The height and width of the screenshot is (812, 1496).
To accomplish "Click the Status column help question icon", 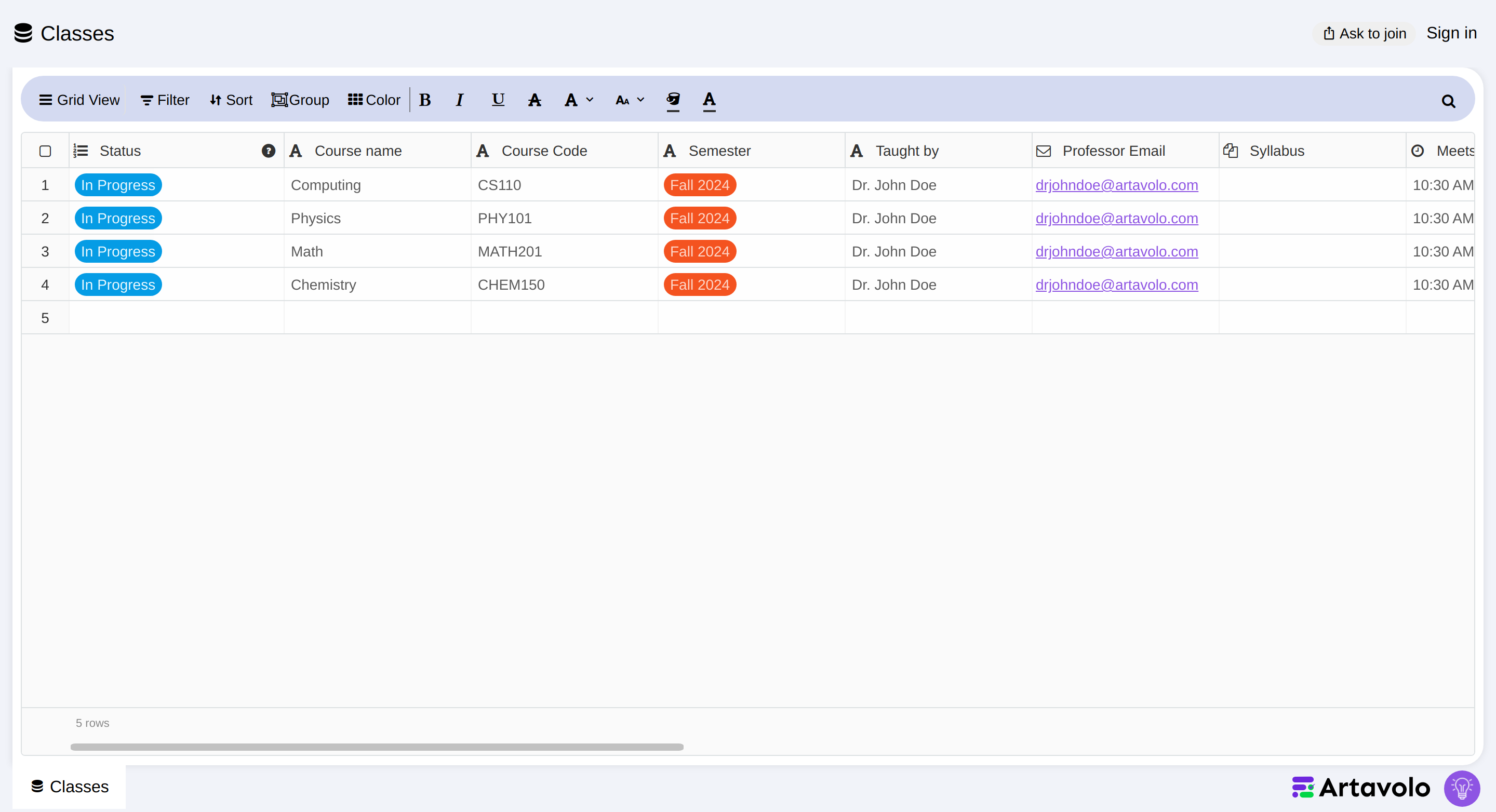I will (269, 151).
